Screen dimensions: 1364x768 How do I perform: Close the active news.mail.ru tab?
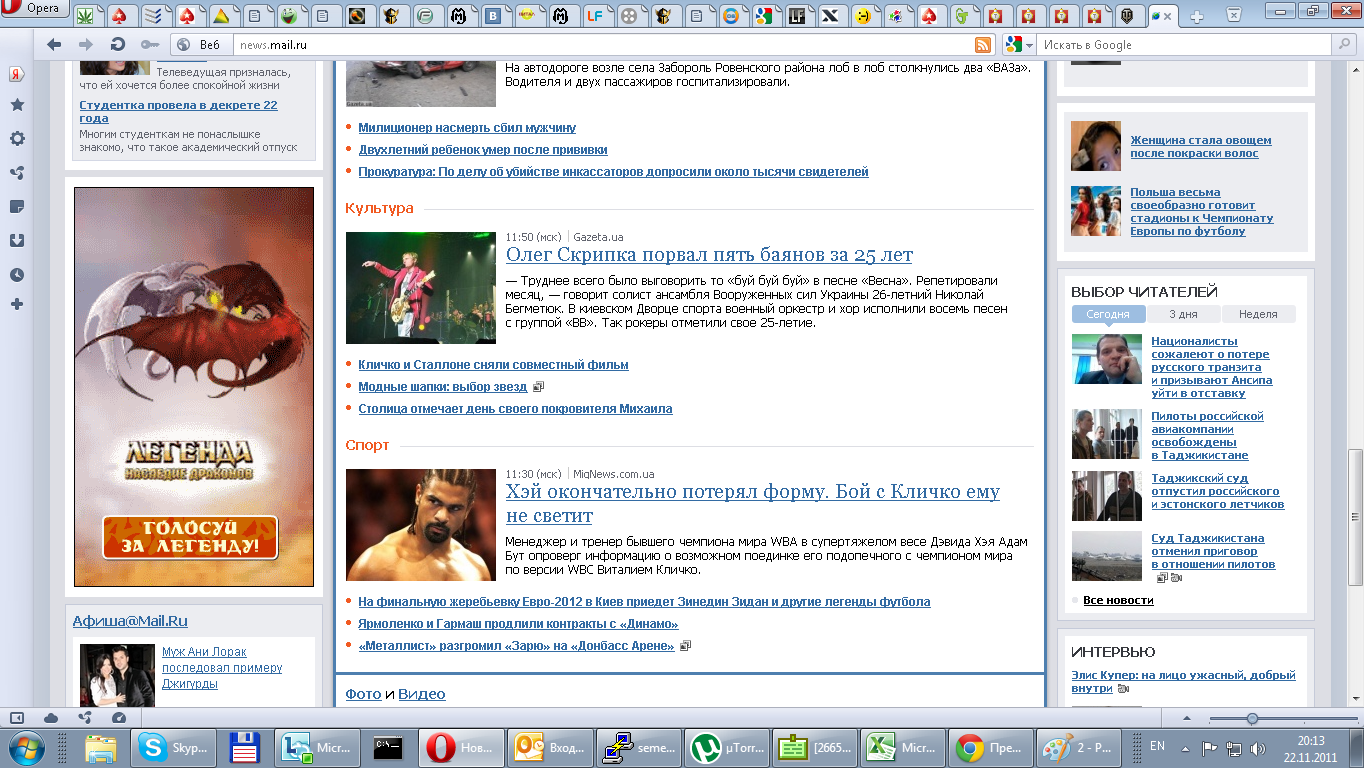coord(1167,16)
